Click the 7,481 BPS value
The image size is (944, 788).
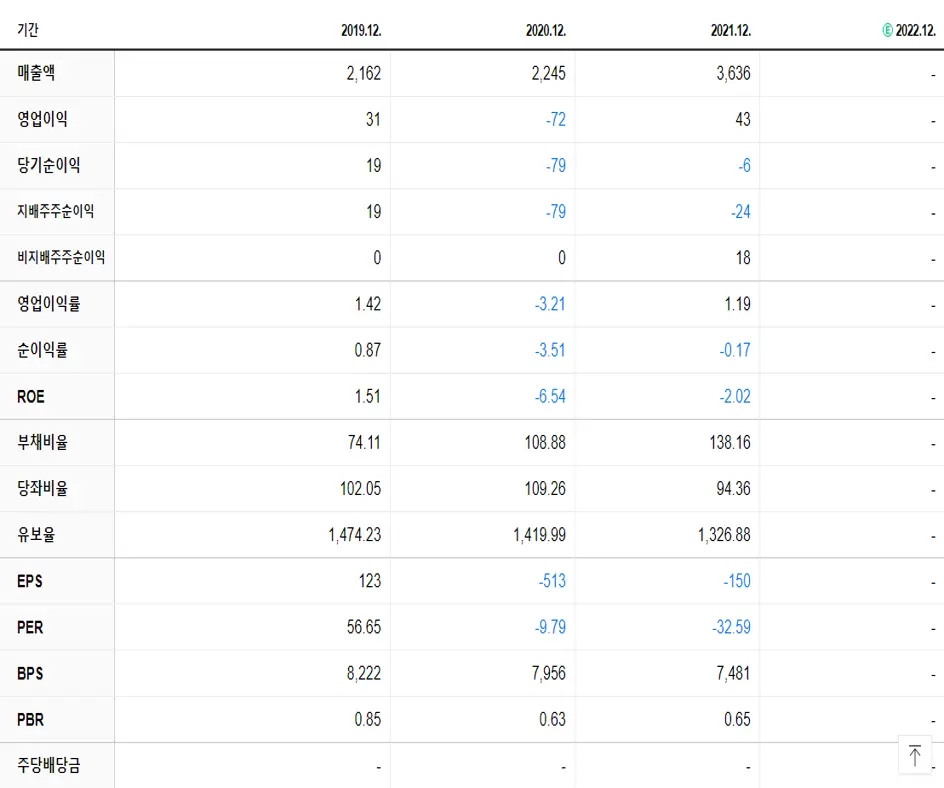point(733,674)
